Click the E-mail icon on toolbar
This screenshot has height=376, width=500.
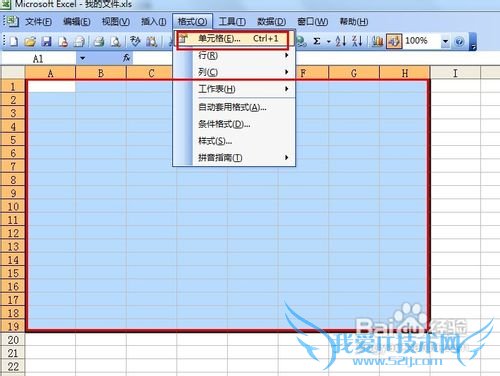pyautogui.click(x=79, y=42)
